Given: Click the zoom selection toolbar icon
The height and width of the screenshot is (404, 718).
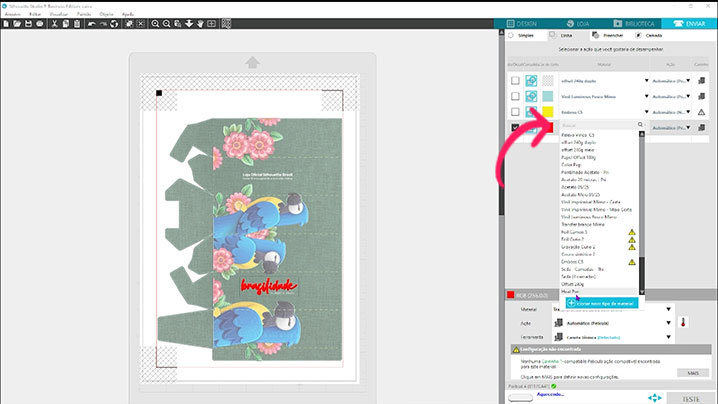Looking at the screenshot, I should coord(178,23).
